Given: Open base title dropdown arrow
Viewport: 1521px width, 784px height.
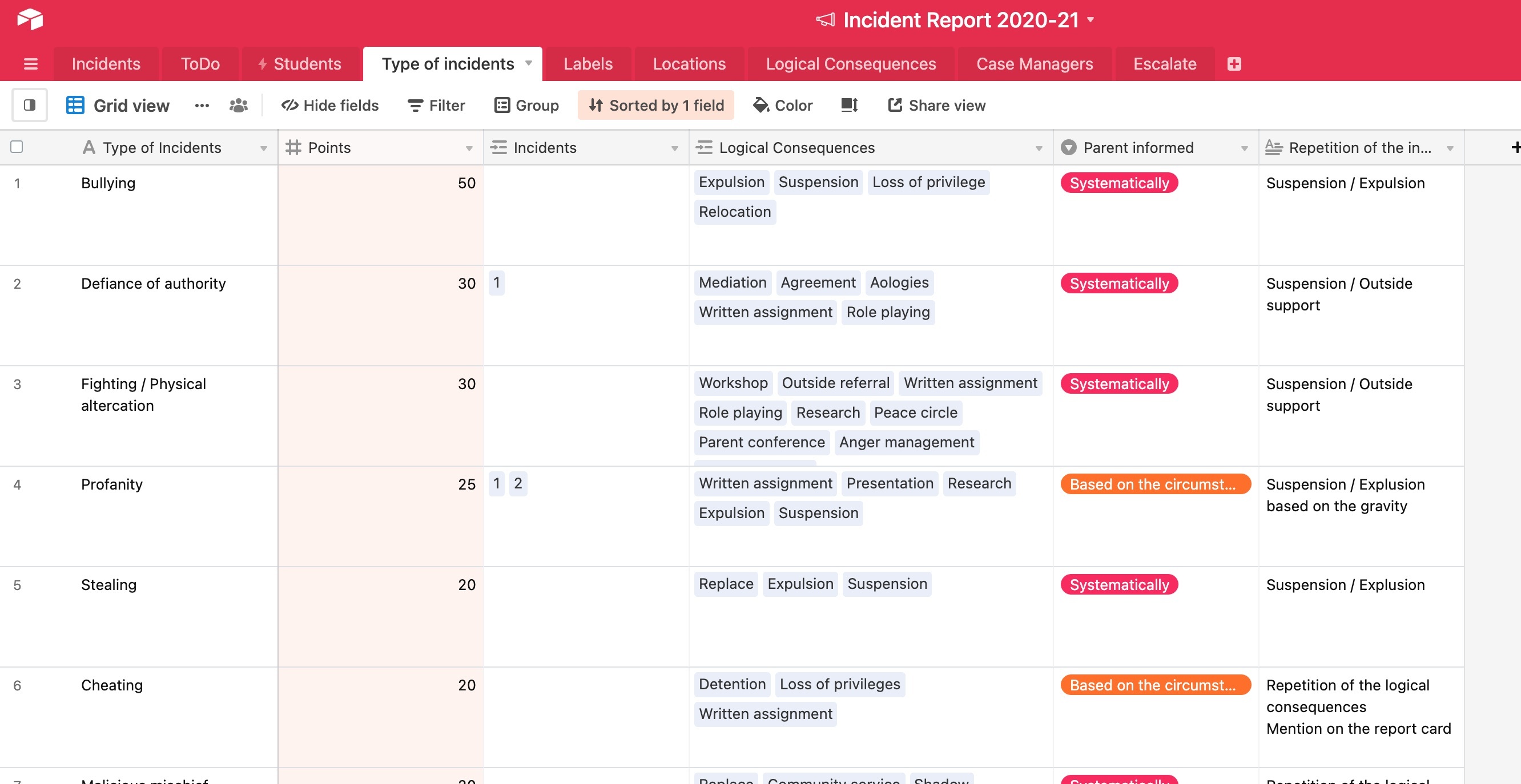Looking at the screenshot, I should click(x=1091, y=20).
